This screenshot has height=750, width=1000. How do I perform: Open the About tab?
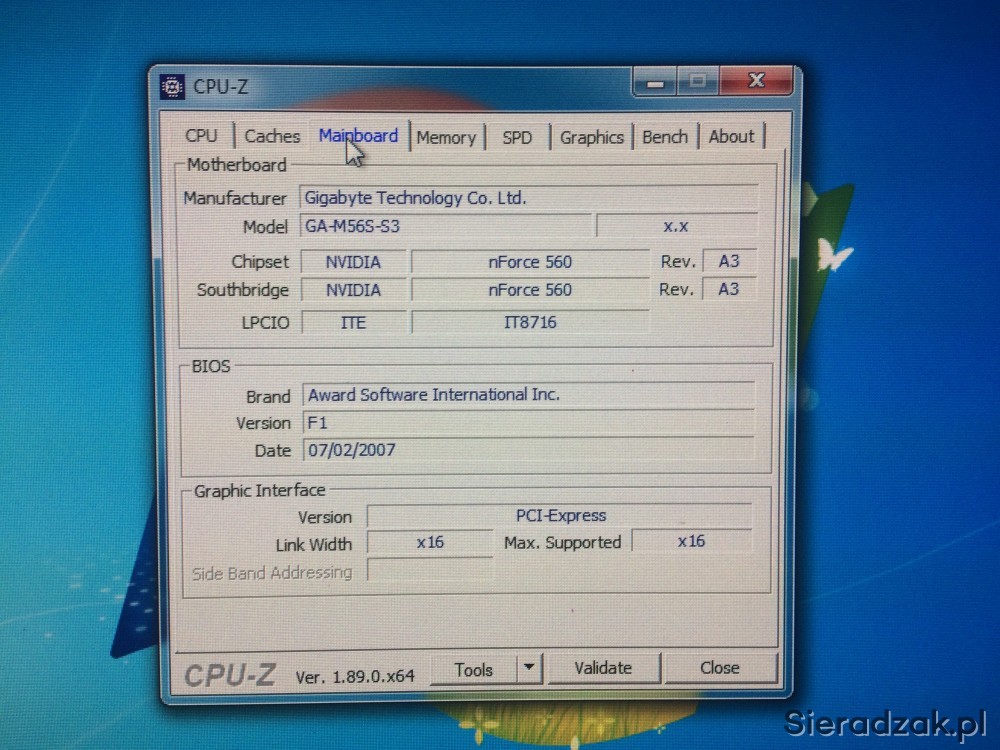coord(732,136)
